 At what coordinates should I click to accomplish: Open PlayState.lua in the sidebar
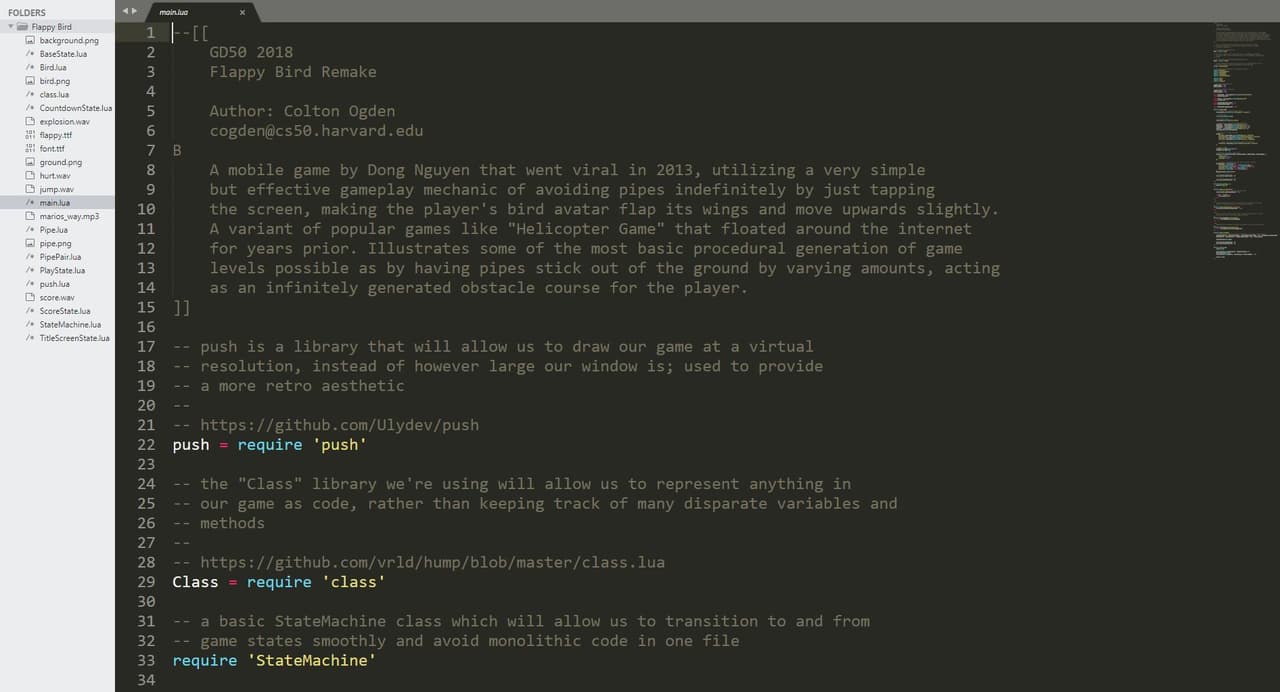62,270
